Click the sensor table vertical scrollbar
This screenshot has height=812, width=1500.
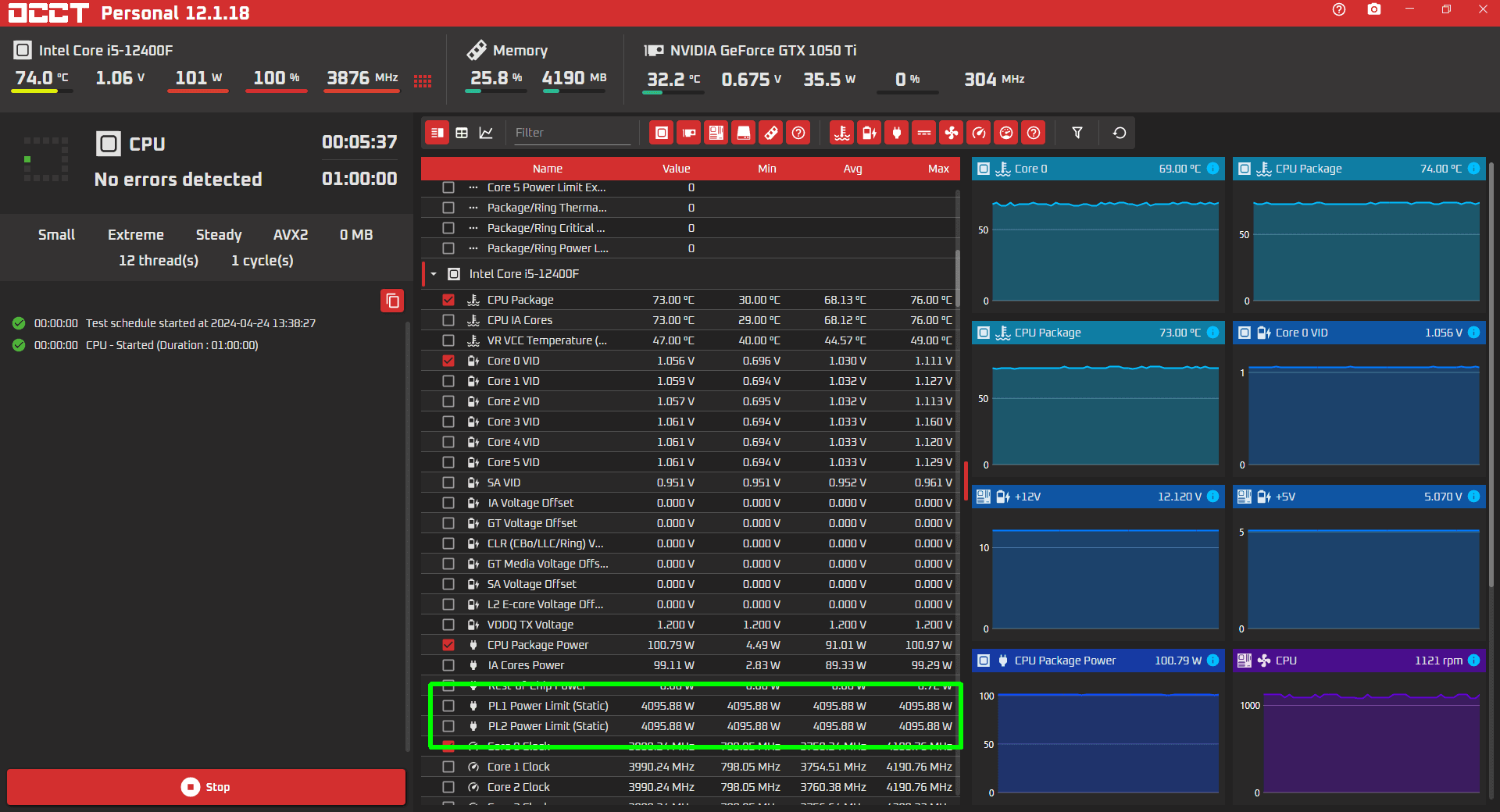(958, 277)
